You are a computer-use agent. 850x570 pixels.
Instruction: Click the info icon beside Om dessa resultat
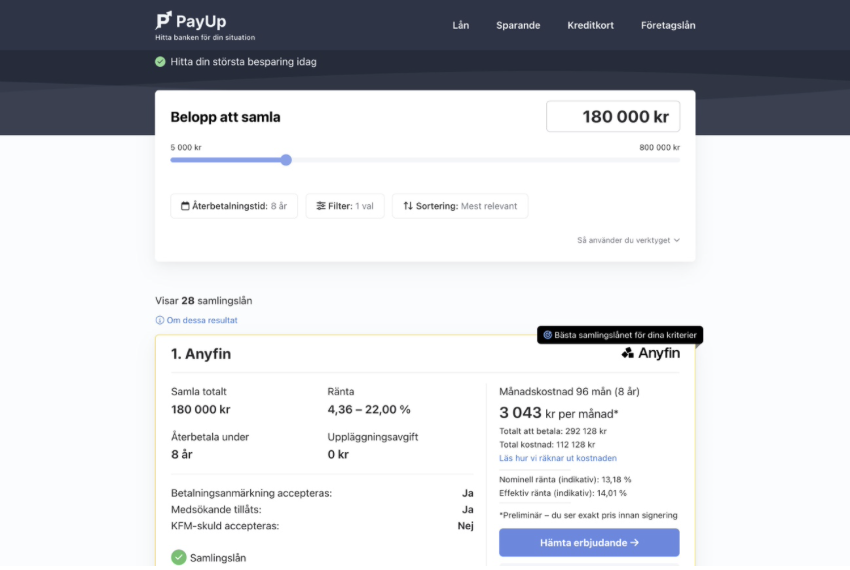(x=160, y=320)
